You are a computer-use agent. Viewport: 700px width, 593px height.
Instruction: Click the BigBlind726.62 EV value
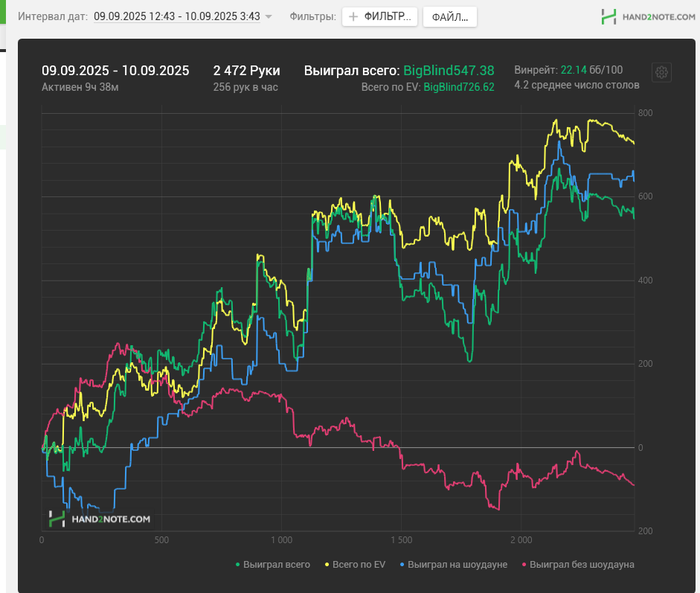pyautogui.click(x=459, y=87)
